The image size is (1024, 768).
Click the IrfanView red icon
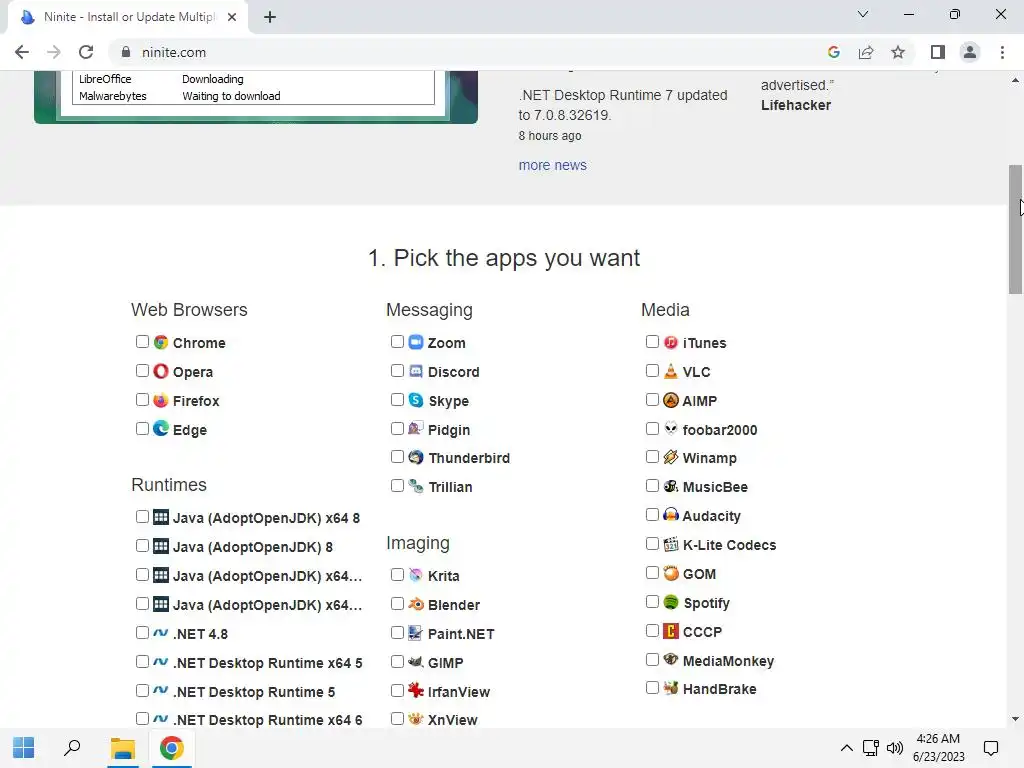[416, 690]
